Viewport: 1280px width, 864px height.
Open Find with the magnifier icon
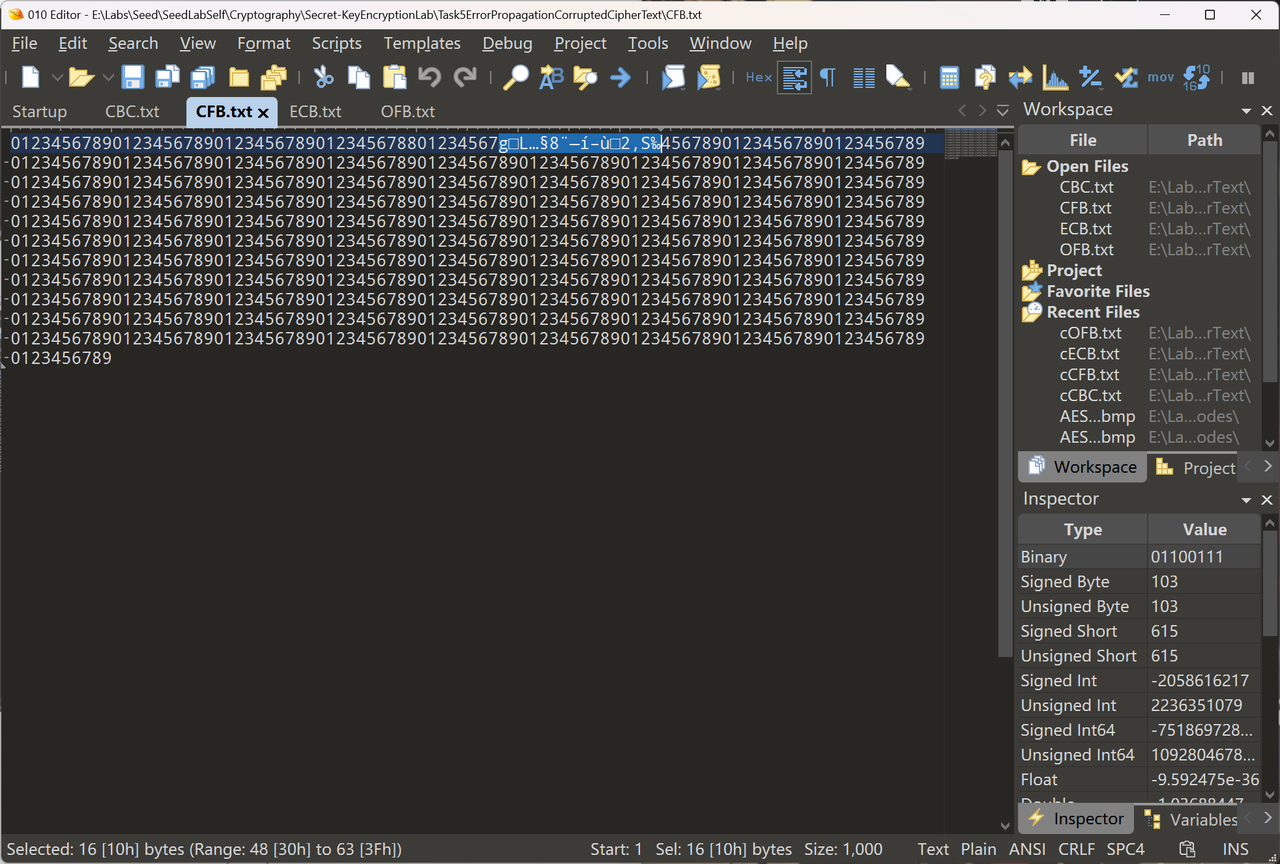[x=515, y=77]
